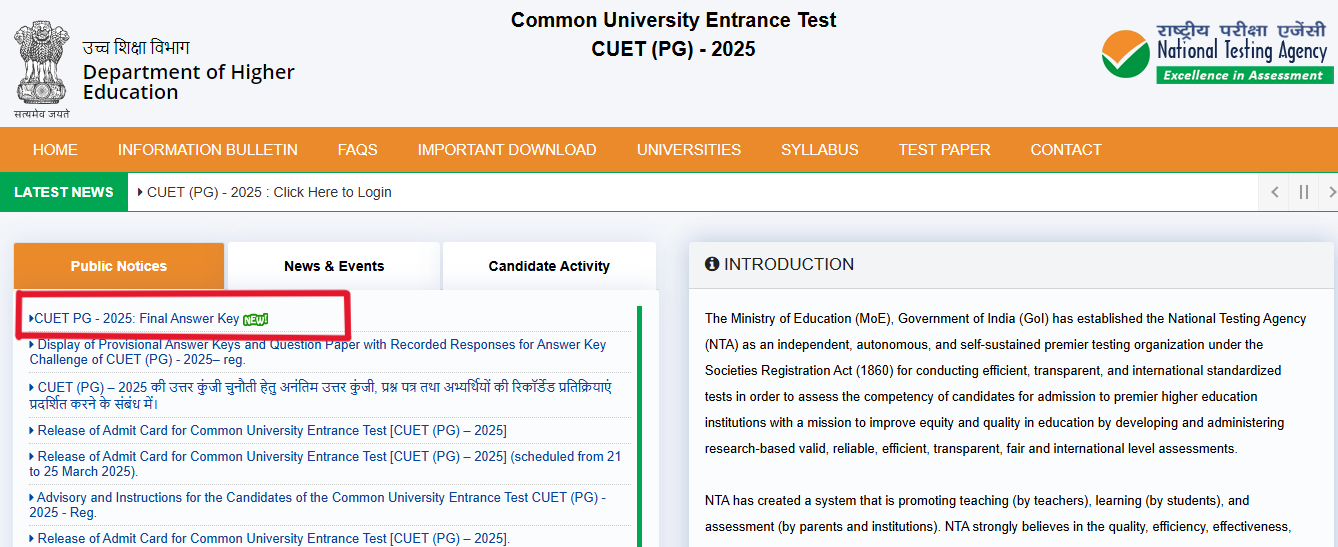Click the info icon beside INTRODUCTION
The width and height of the screenshot is (1338, 547).
(712, 265)
